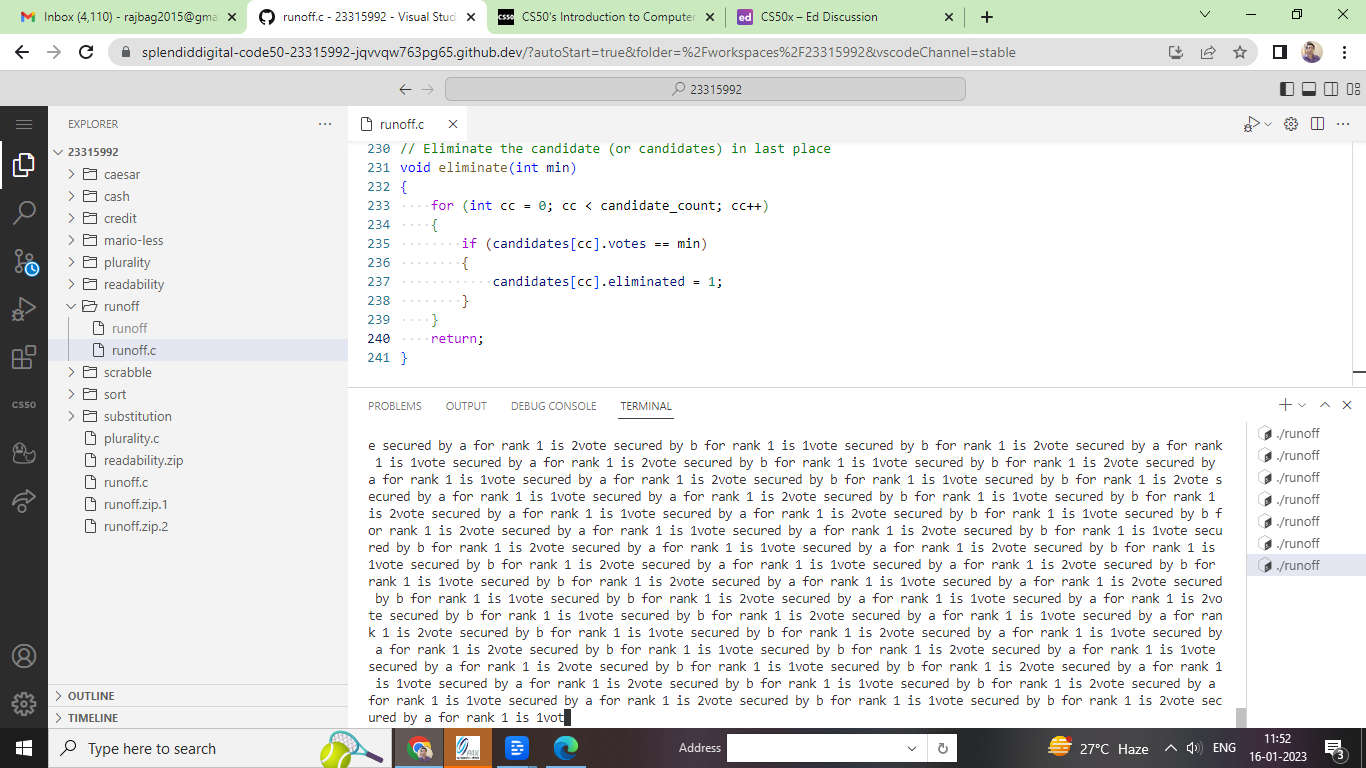
Task: Open the Accounts icon
Action: pyautogui.click(x=24, y=656)
